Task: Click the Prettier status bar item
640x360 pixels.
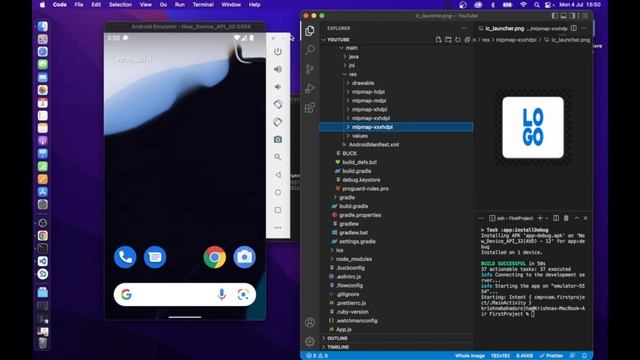Action: 551,356
